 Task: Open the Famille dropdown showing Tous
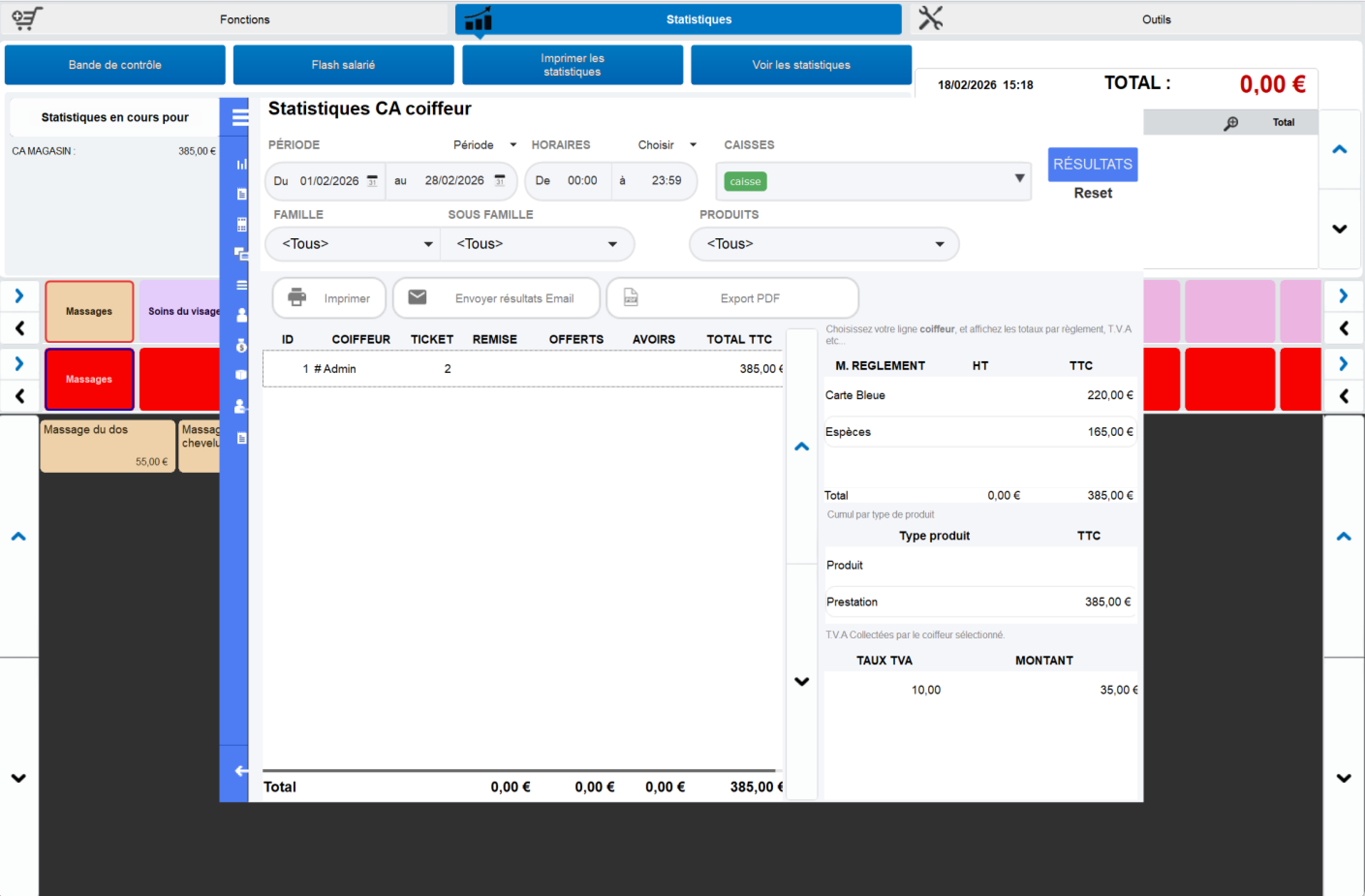[356, 245]
